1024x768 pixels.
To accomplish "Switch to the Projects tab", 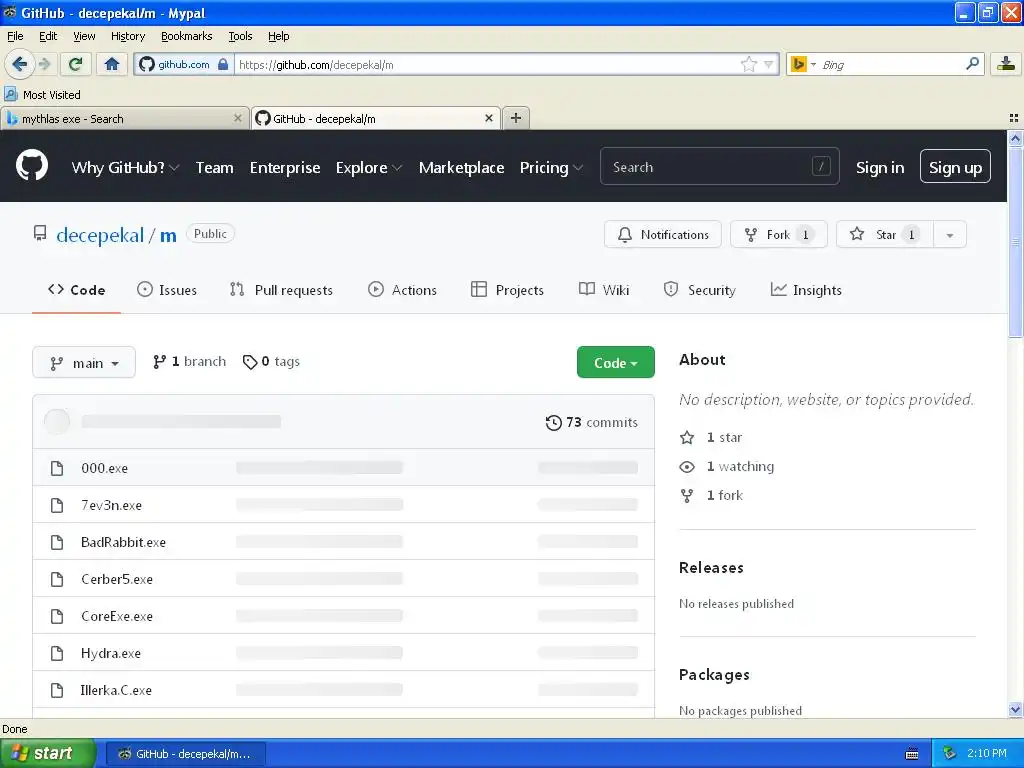I will [507, 290].
